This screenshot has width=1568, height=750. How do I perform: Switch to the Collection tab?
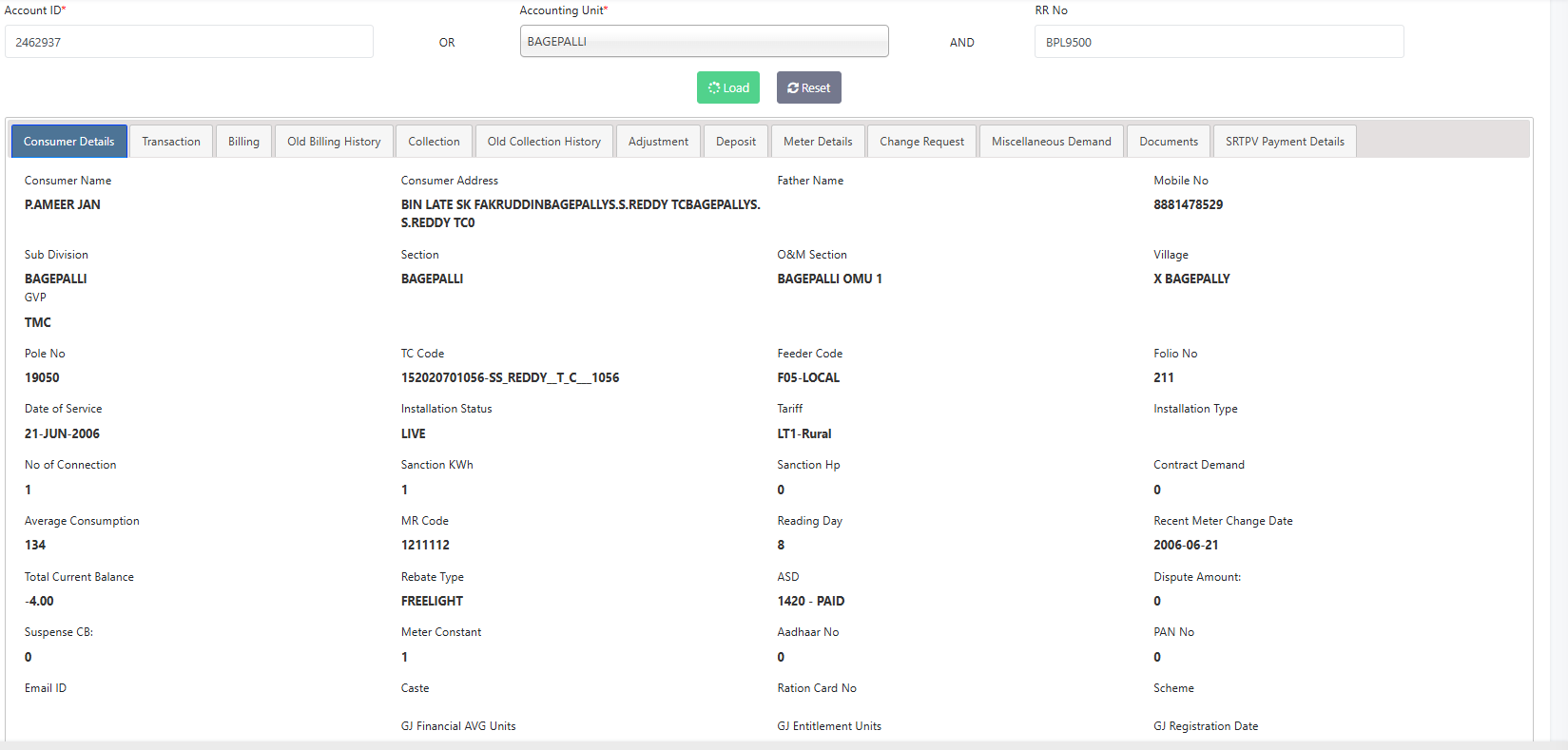[x=434, y=142]
